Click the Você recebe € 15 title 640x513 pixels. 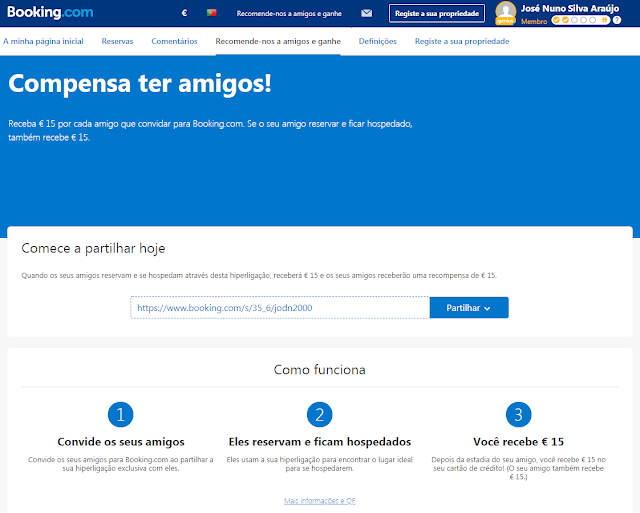pyautogui.click(x=518, y=442)
